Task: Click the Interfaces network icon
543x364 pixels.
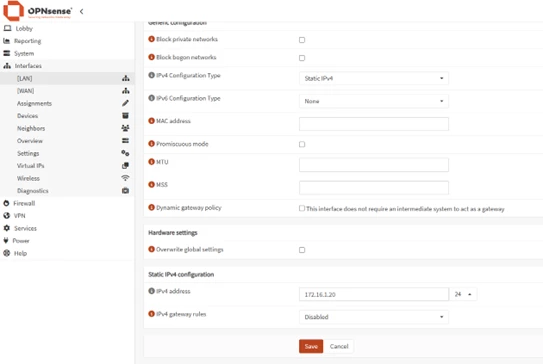Action: pyautogui.click(x=7, y=66)
